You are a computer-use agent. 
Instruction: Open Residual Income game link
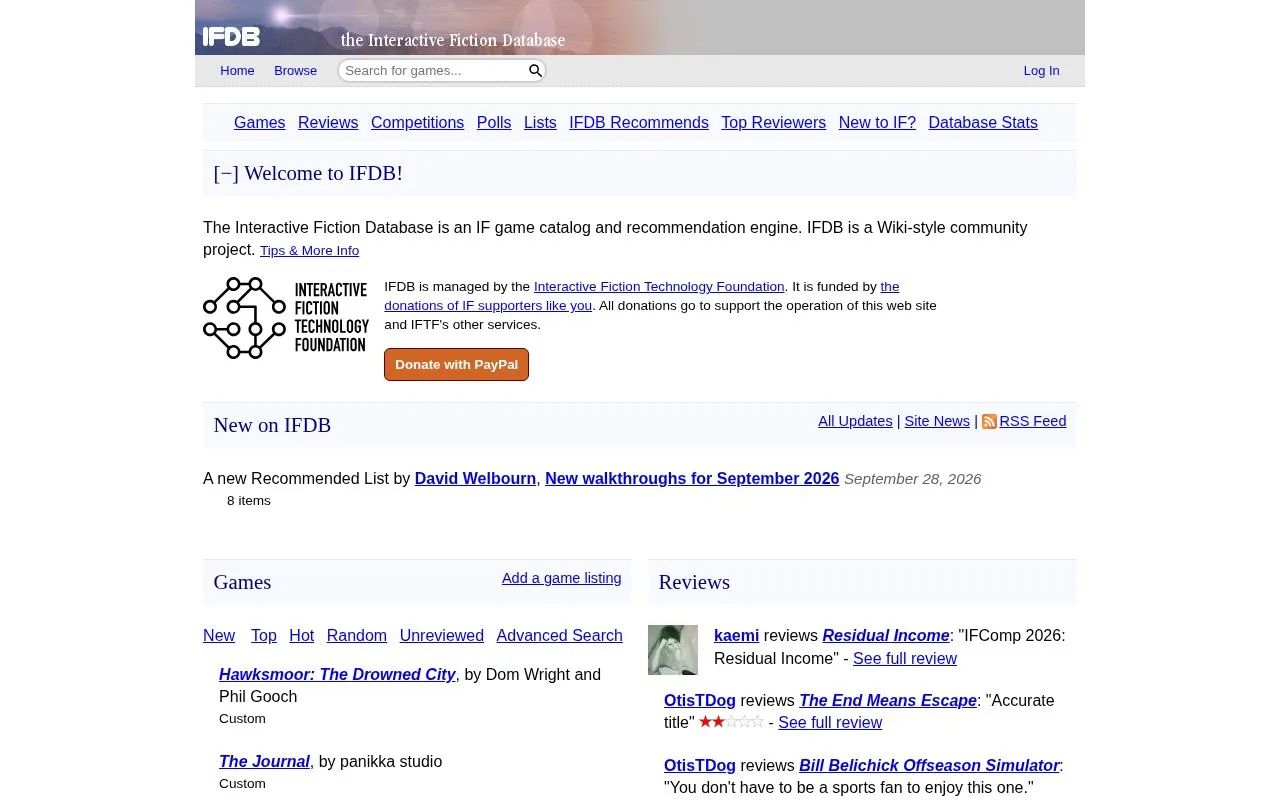point(886,635)
